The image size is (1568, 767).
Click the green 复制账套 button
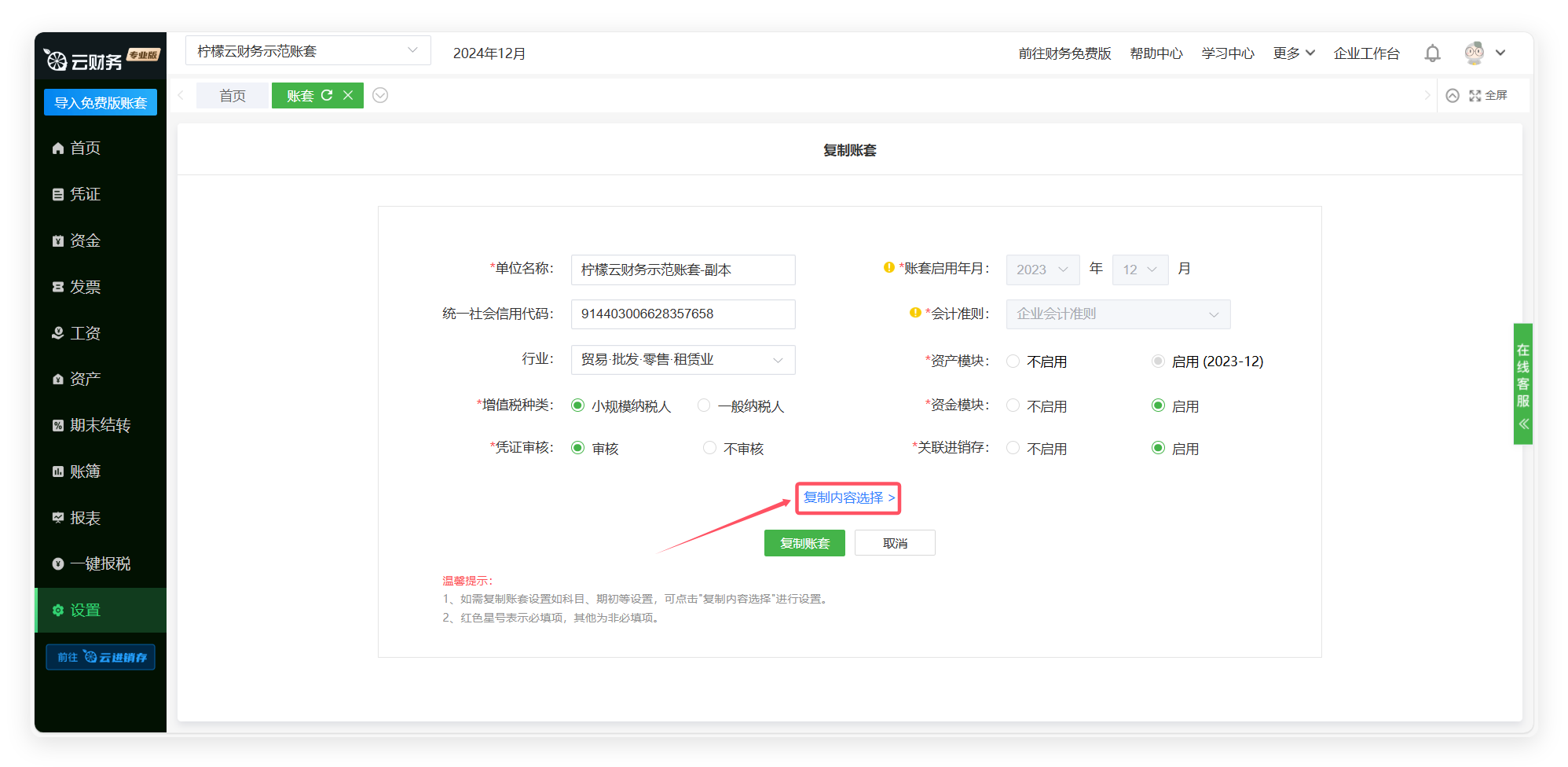click(x=804, y=543)
